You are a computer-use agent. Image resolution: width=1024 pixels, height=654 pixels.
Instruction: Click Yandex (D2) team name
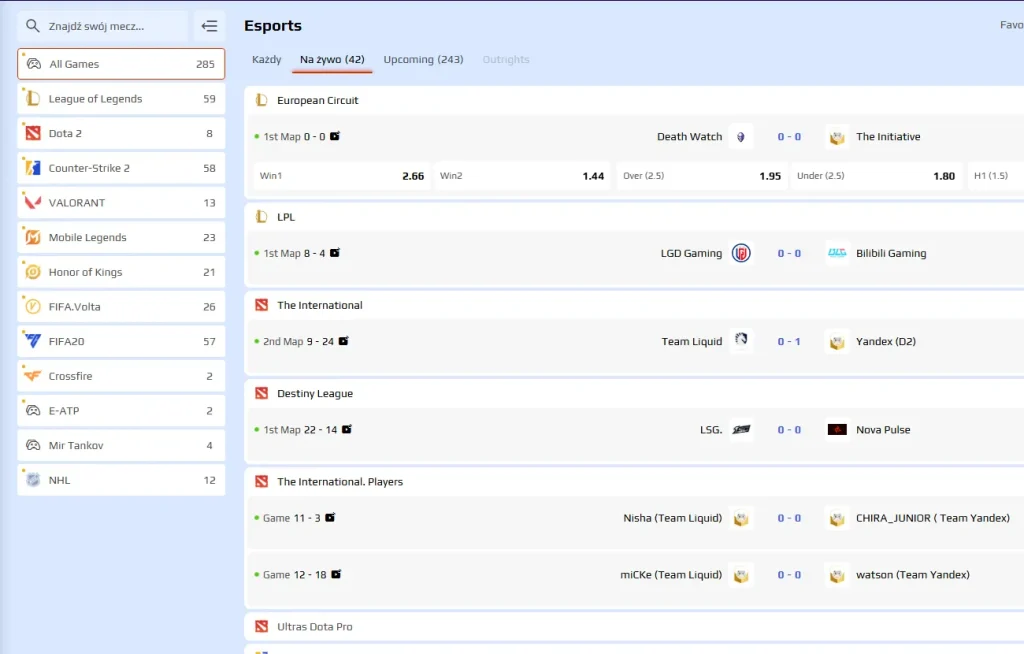coord(886,341)
